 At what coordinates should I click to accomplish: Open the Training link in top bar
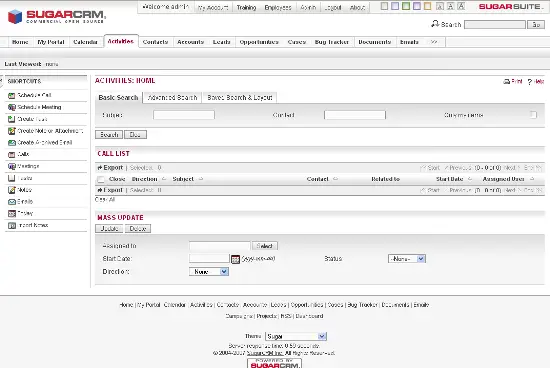pyautogui.click(x=246, y=7)
